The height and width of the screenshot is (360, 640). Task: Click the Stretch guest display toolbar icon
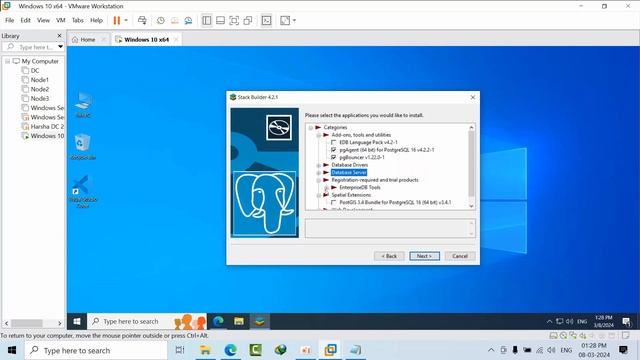pyautogui.click(x=285, y=20)
